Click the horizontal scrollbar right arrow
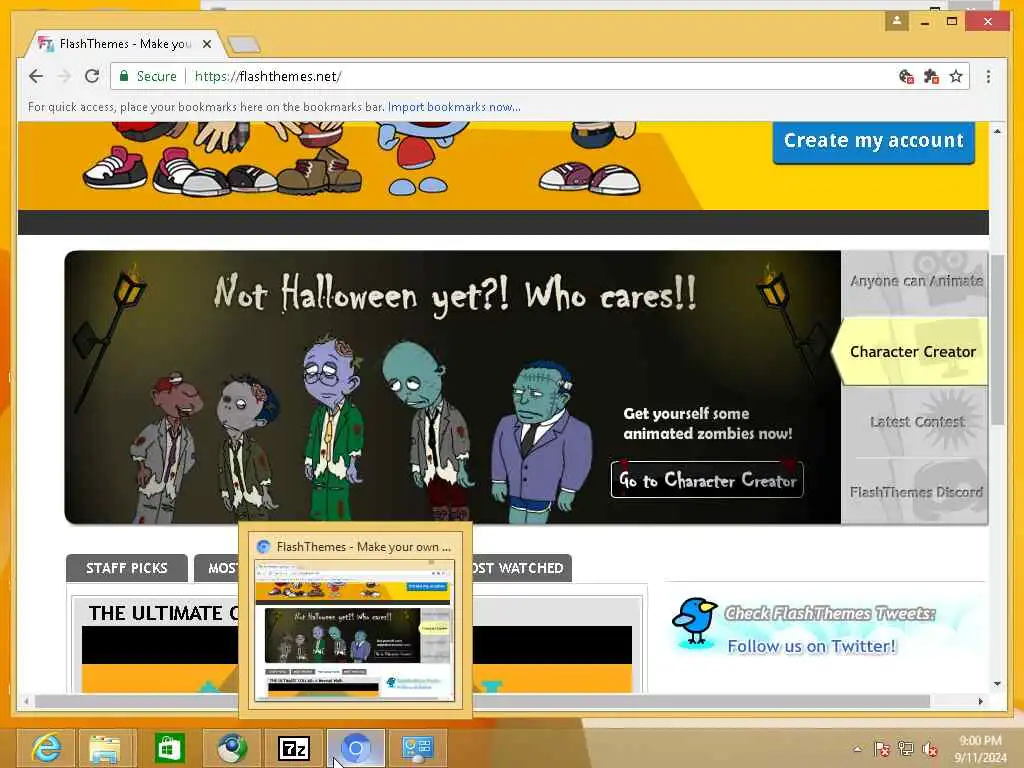This screenshot has height=768, width=1024. point(980,701)
